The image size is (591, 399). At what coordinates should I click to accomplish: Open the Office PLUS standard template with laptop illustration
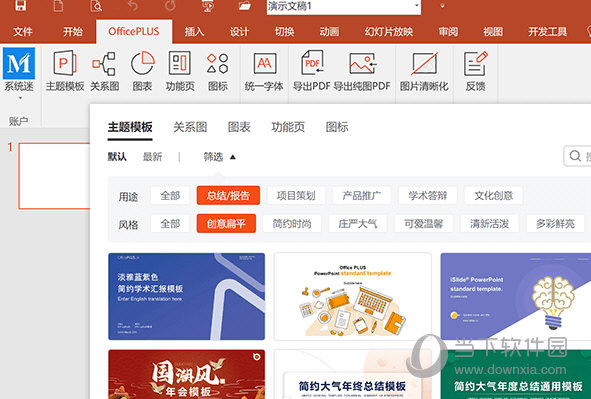point(353,297)
